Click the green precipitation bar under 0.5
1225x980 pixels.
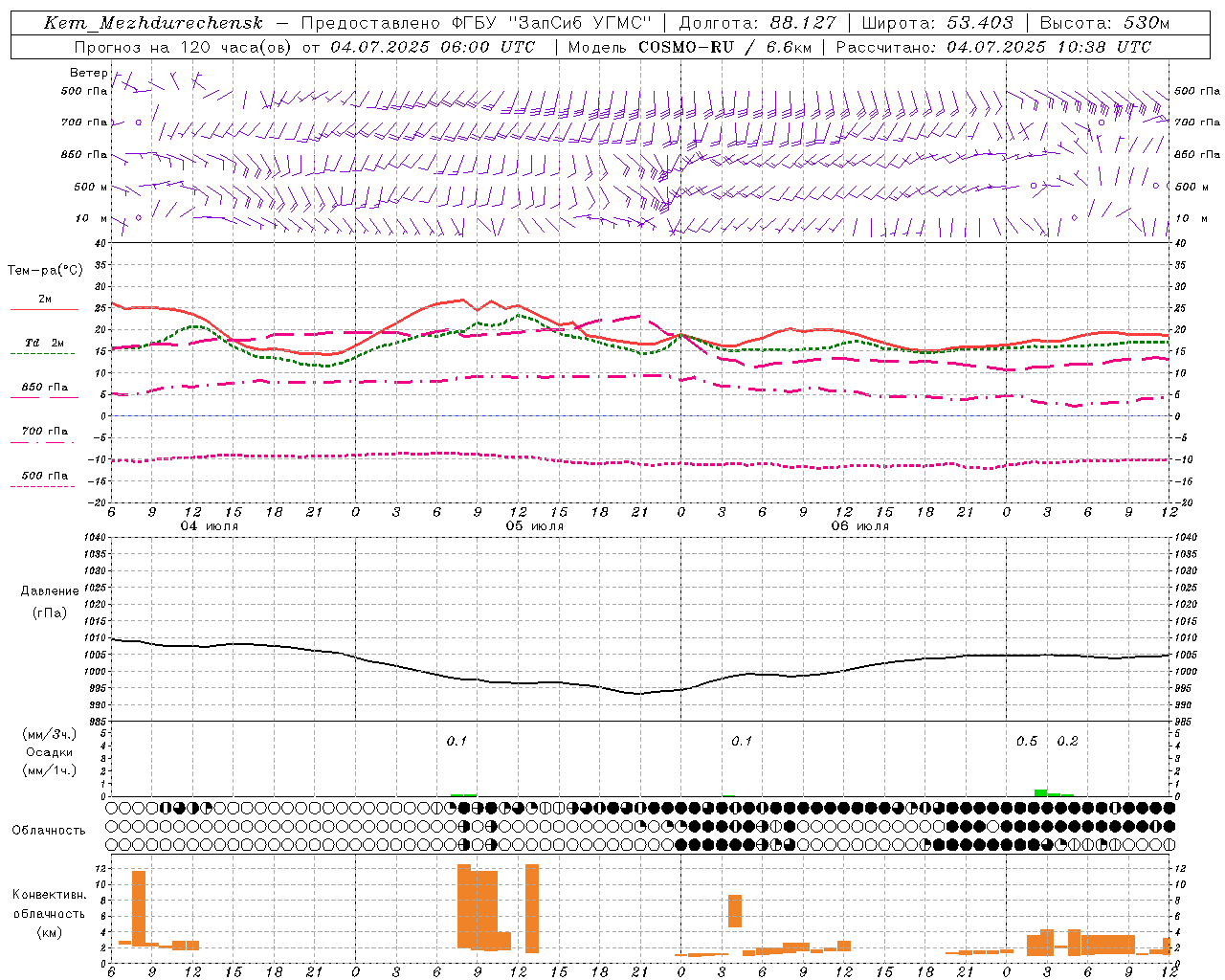(1040, 792)
